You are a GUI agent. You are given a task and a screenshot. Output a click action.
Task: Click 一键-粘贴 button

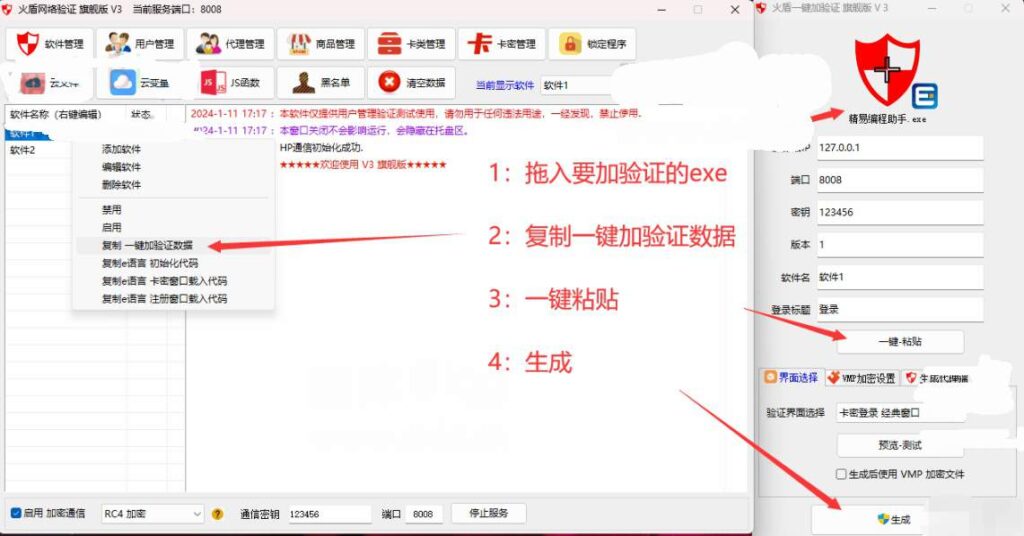tap(900, 341)
